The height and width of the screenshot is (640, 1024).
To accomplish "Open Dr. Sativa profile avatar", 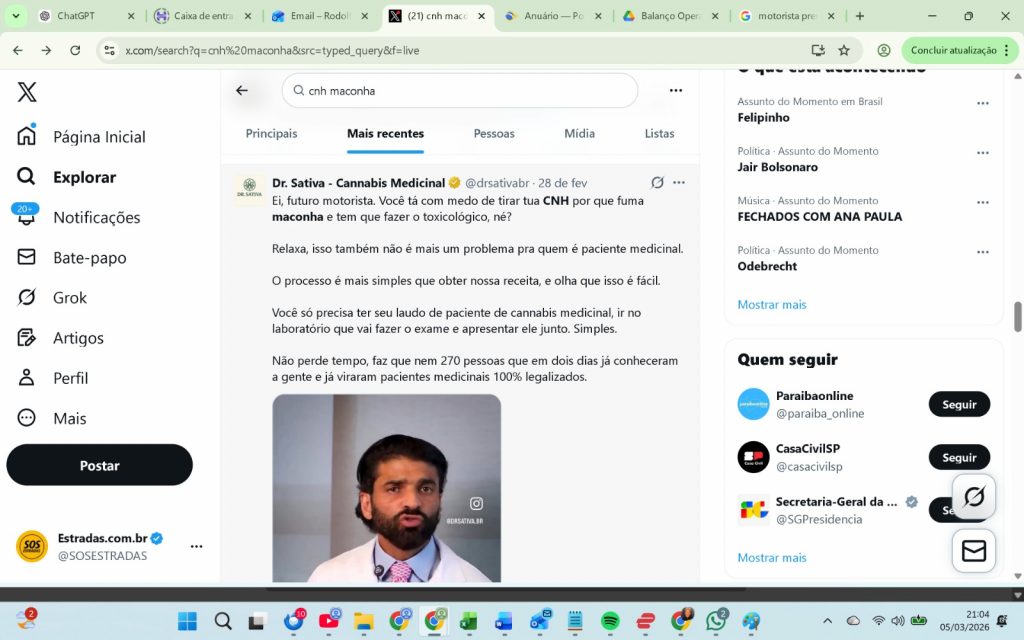I will click(249, 187).
